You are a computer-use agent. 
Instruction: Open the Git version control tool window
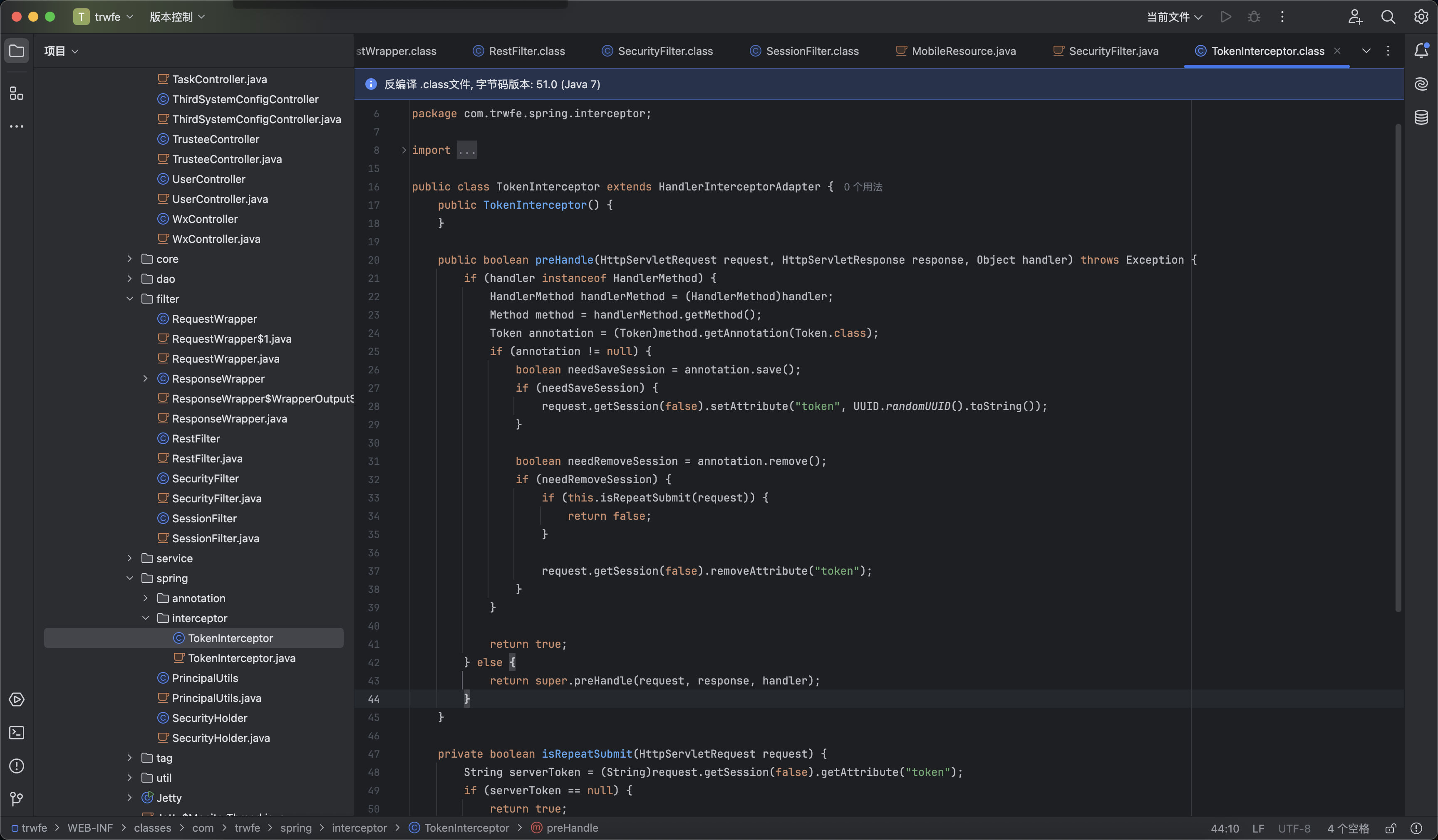point(17,799)
